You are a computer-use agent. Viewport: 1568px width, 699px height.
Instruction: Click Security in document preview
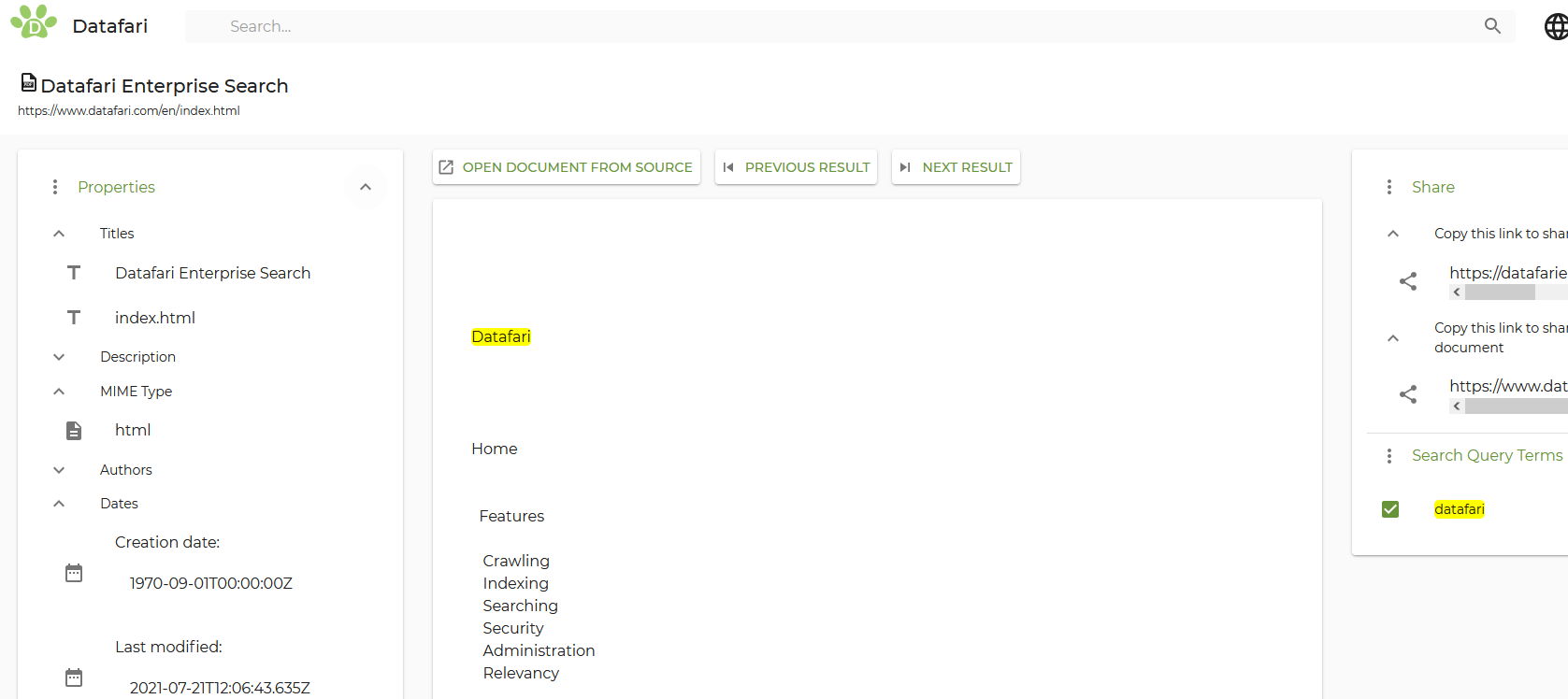[513, 628]
